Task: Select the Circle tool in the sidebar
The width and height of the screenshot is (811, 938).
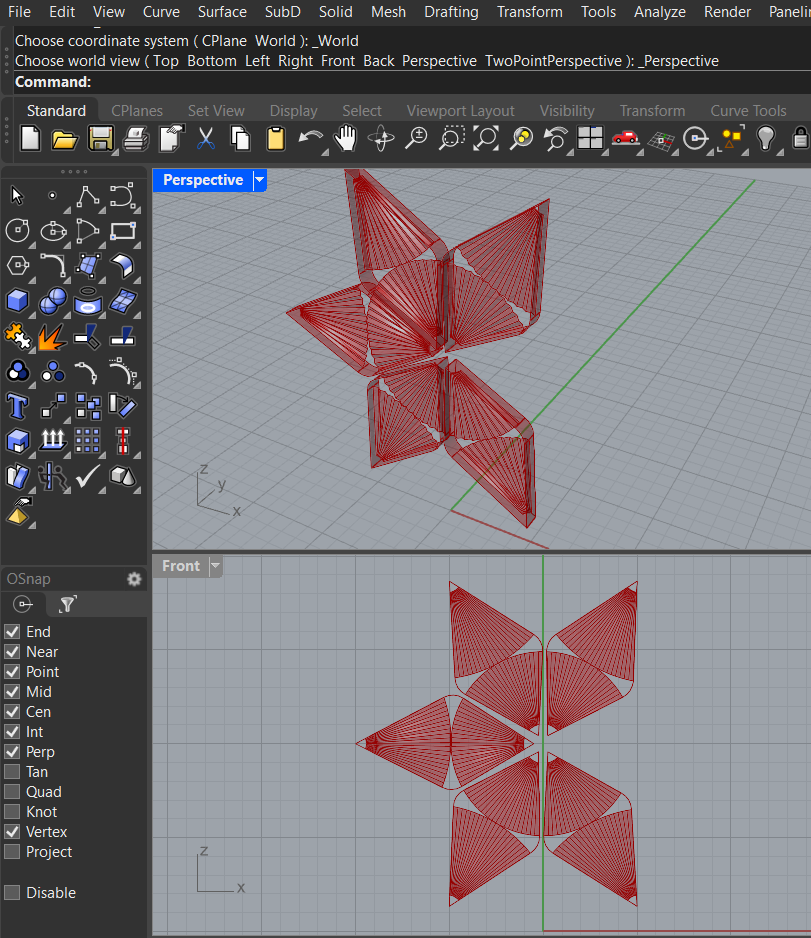Action: click(17, 231)
